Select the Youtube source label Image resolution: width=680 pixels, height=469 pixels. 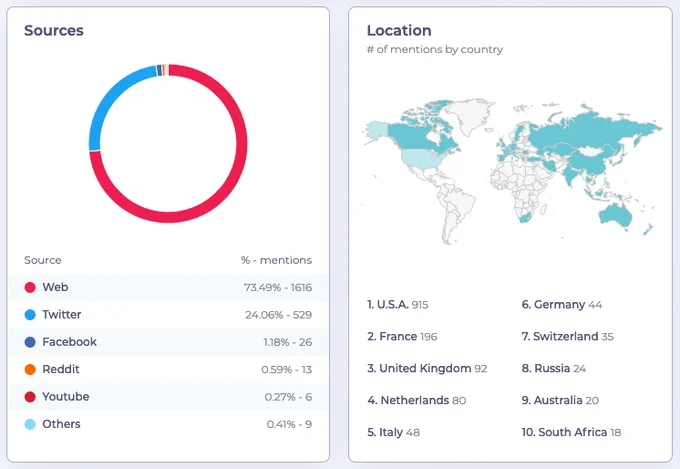click(65, 397)
